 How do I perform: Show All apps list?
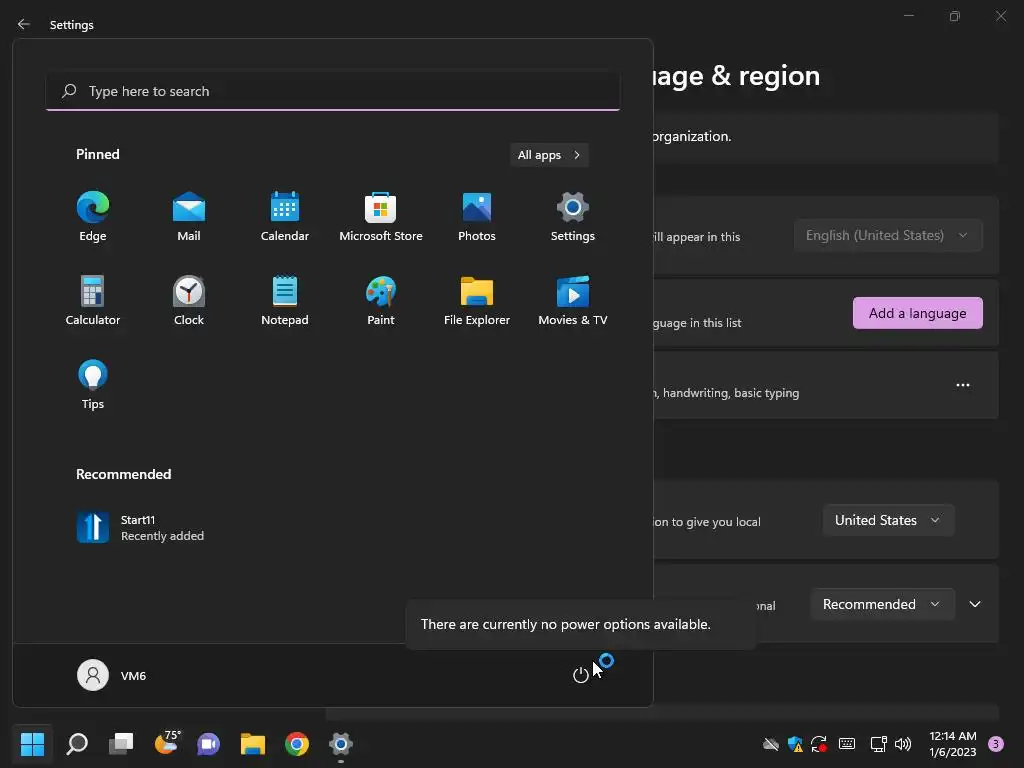tap(549, 155)
